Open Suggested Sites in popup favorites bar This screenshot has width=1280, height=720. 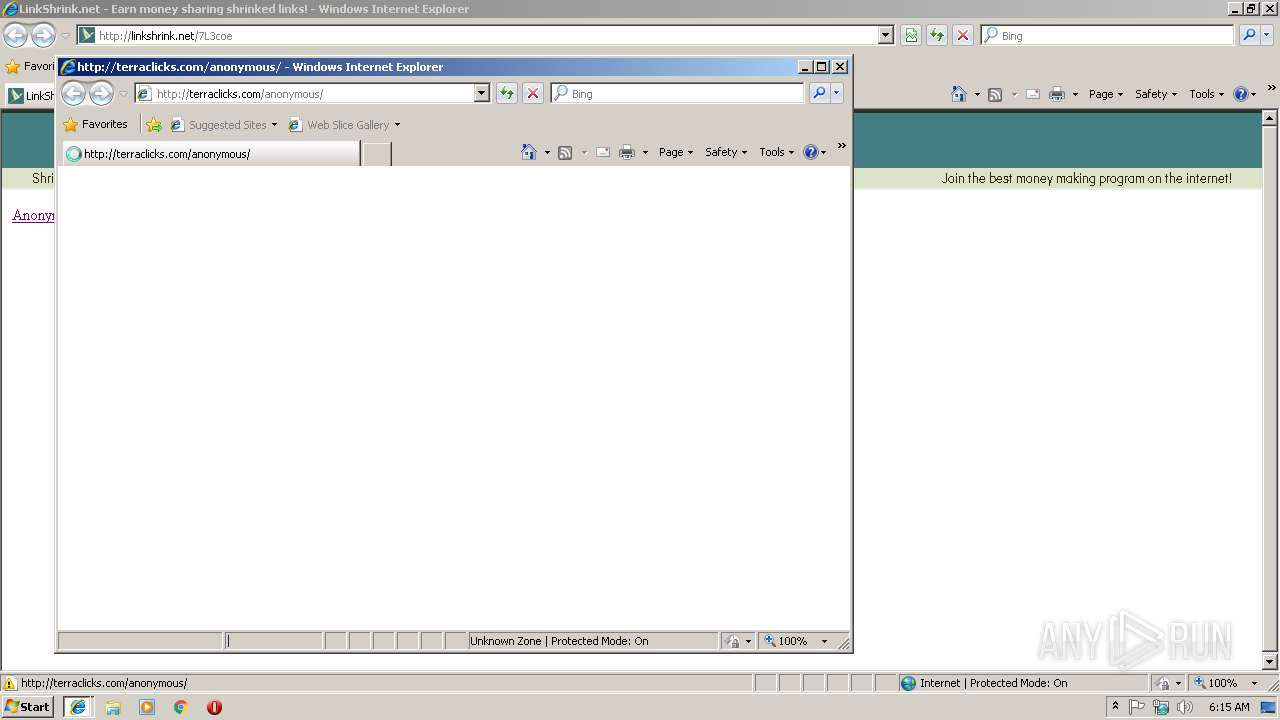(224, 125)
